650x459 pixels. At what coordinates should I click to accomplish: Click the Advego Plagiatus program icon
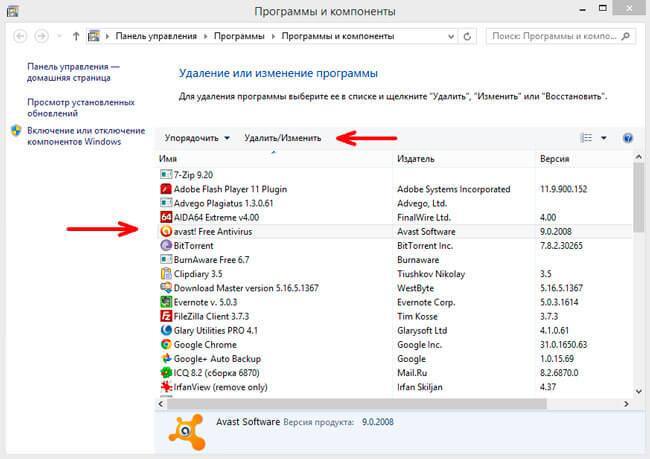point(166,203)
